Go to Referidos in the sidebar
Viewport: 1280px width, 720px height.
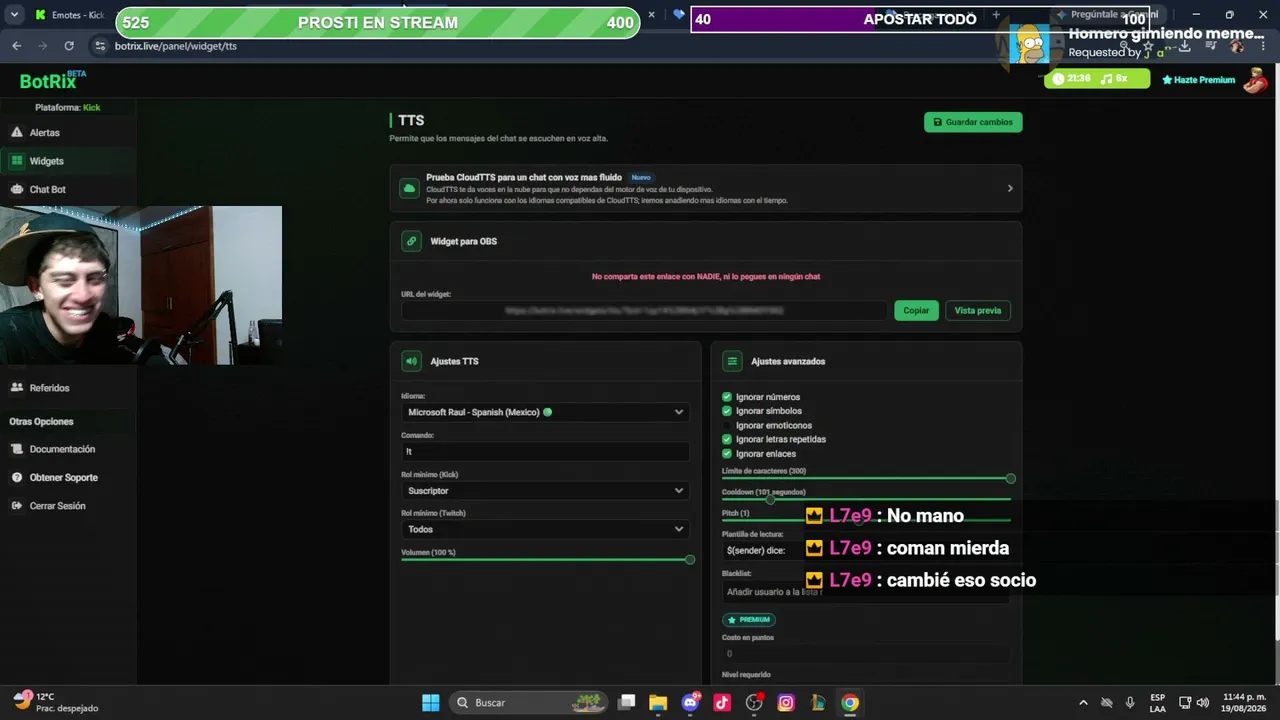pos(68,388)
